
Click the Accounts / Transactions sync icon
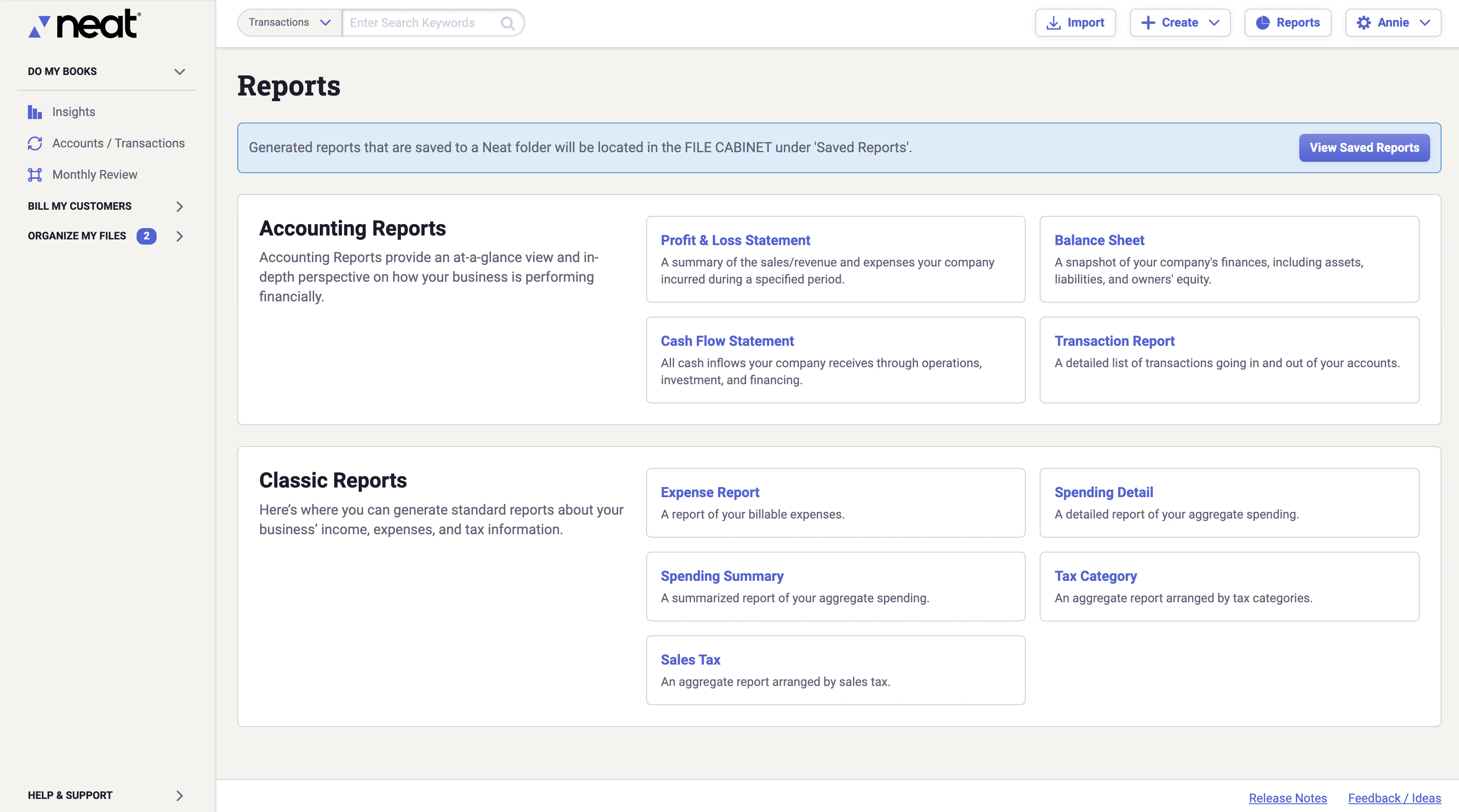(34, 143)
